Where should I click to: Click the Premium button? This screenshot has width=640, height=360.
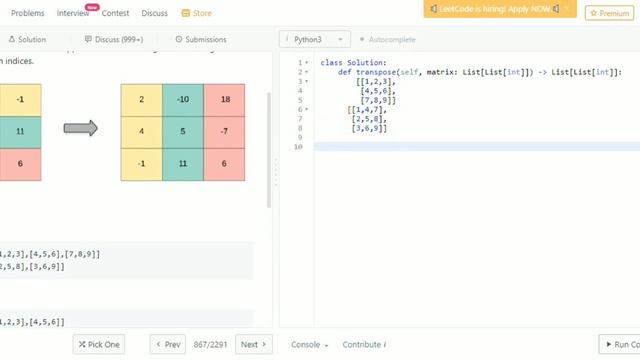point(609,13)
